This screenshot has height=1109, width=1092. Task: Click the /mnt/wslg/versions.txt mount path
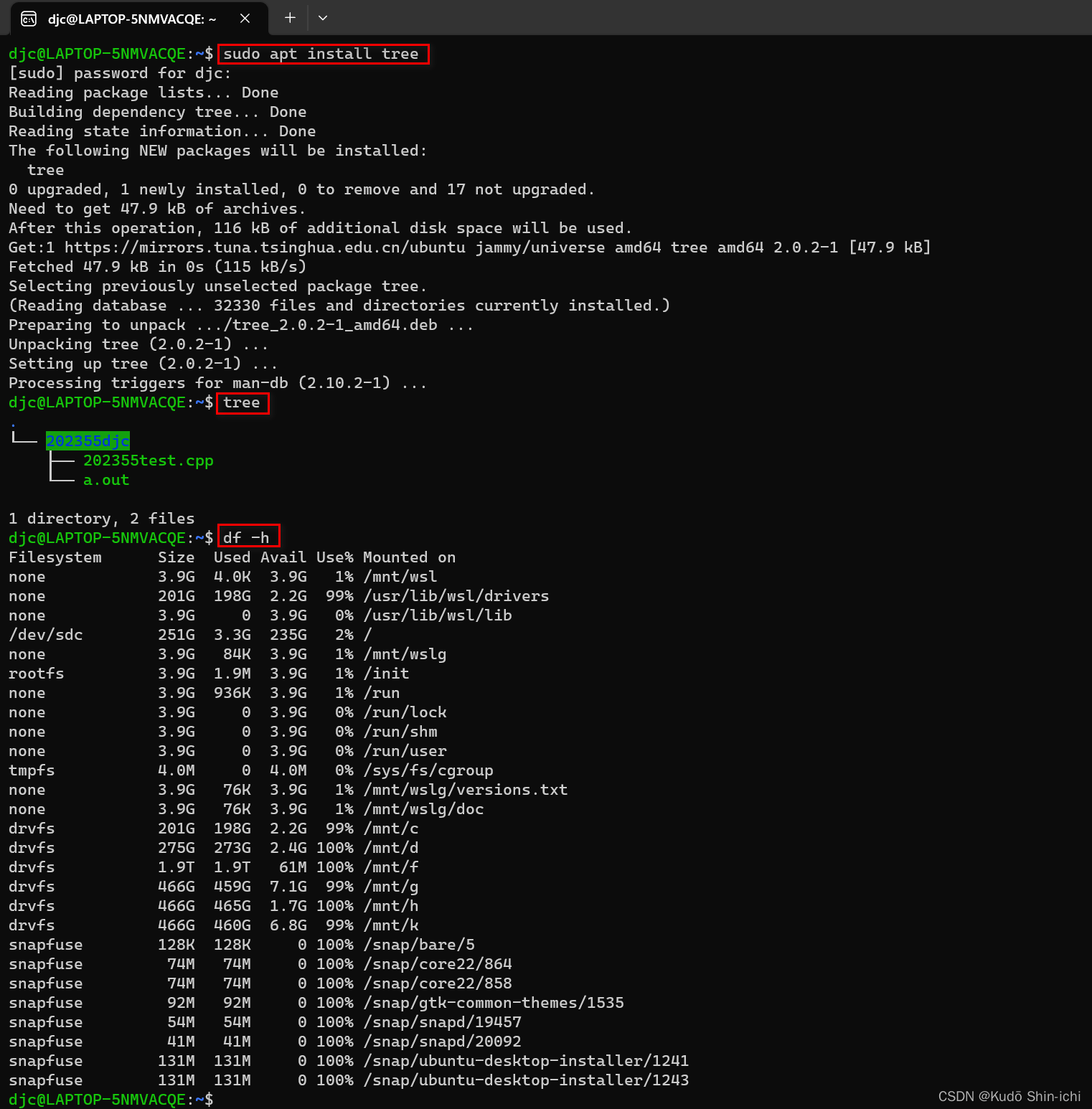coord(465,790)
